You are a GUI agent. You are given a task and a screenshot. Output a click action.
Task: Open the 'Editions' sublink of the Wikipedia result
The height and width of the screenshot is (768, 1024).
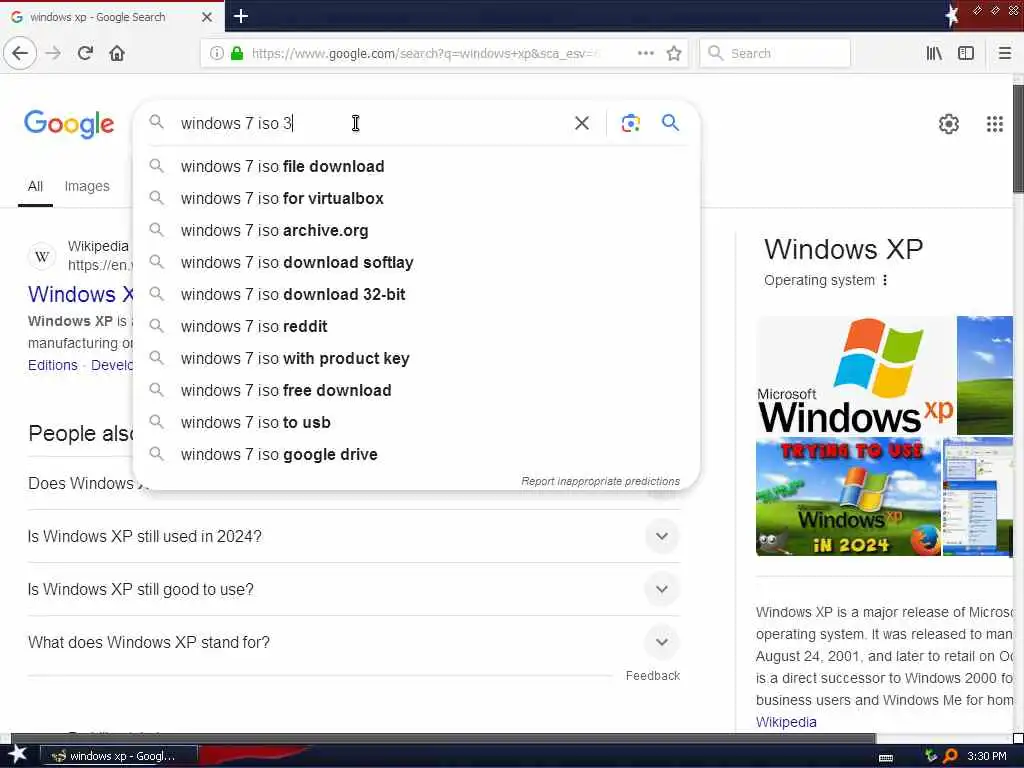pos(52,365)
